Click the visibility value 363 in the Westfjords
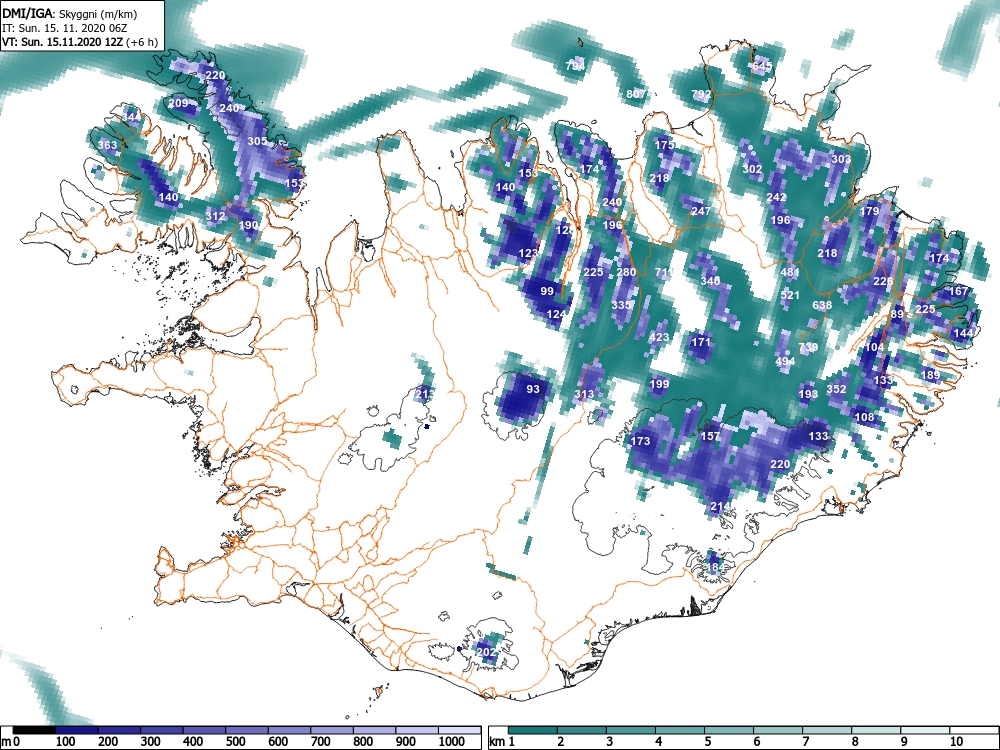Screen dimensions: 1000x750 (107, 145)
